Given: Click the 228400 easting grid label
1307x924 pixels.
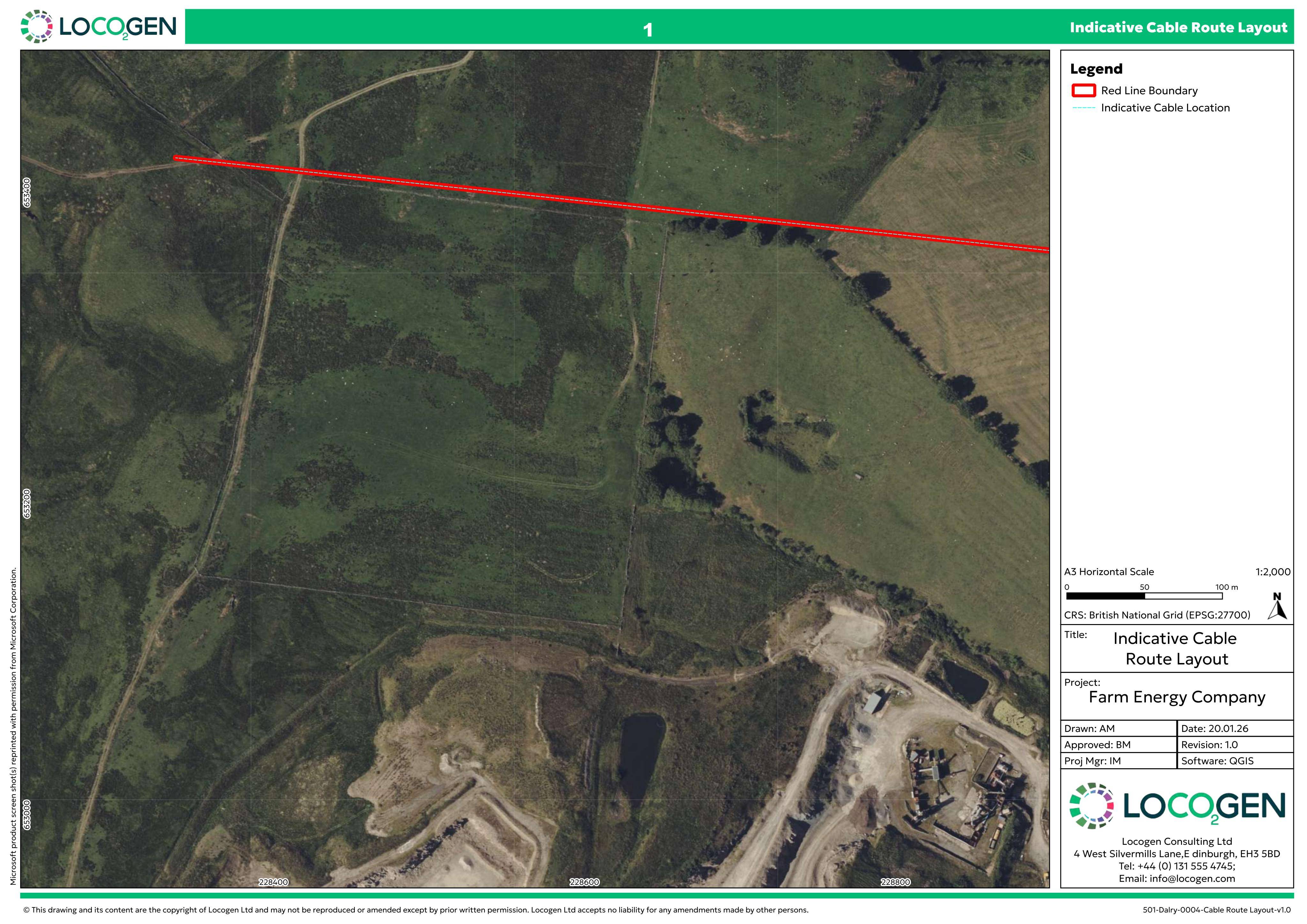Looking at the screenshot, I should (x=273, y=882).
